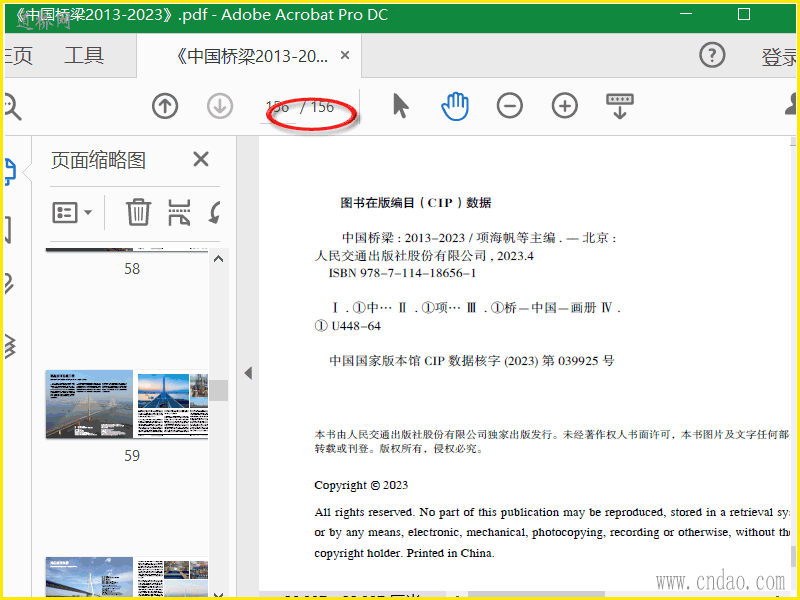
Task: Click the ISBN 978-7-114-18656-1 text
Action: click(402, 273)
